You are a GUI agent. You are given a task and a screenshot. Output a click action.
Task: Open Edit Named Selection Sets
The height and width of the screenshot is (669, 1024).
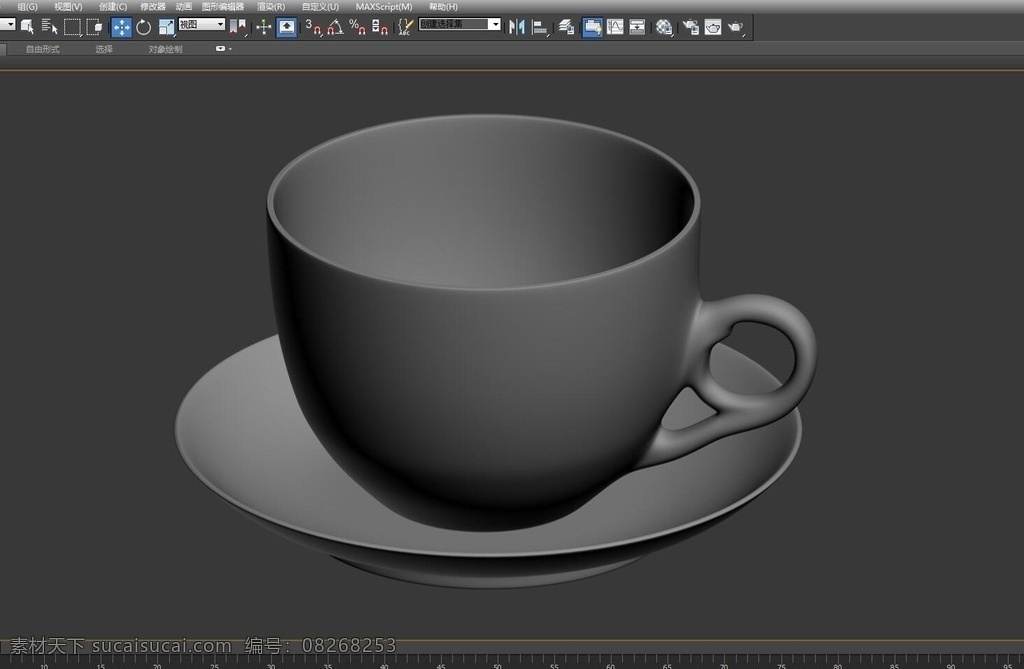(406, 27)
